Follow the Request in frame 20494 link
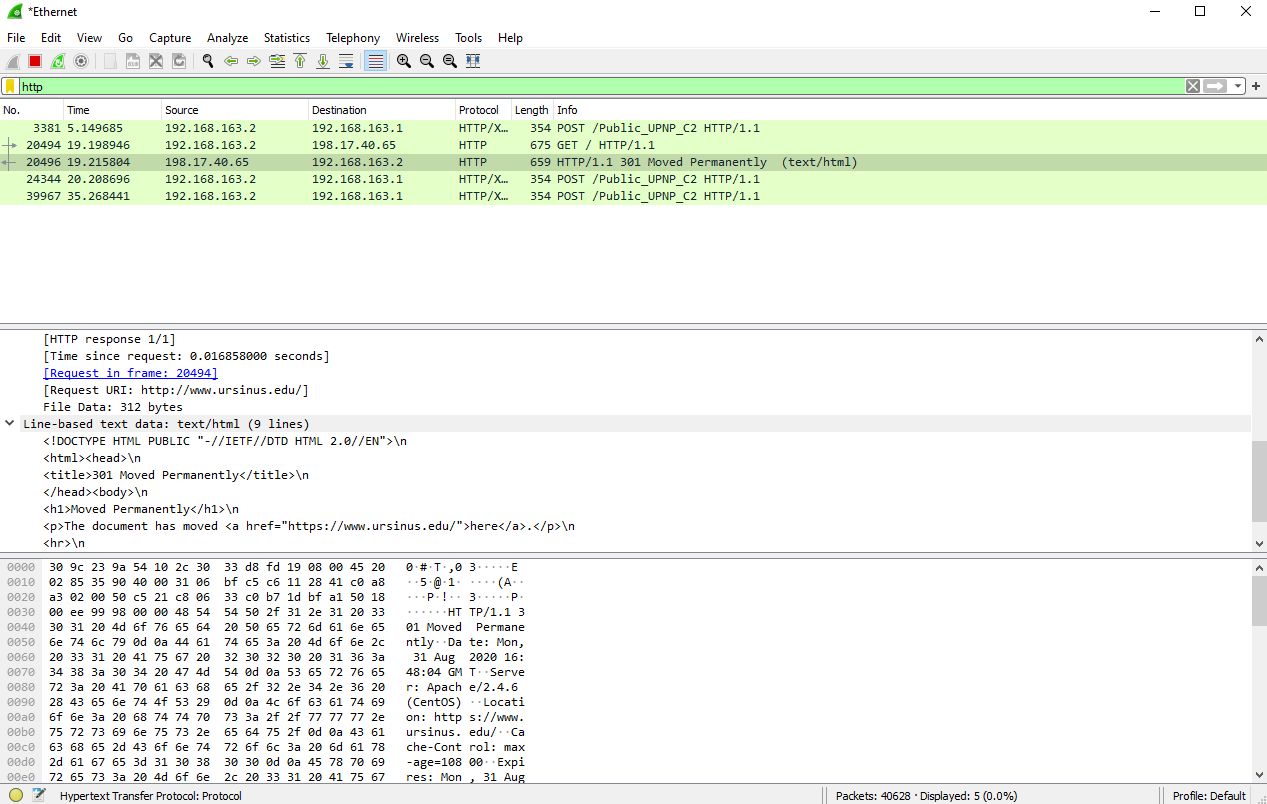 130,373
